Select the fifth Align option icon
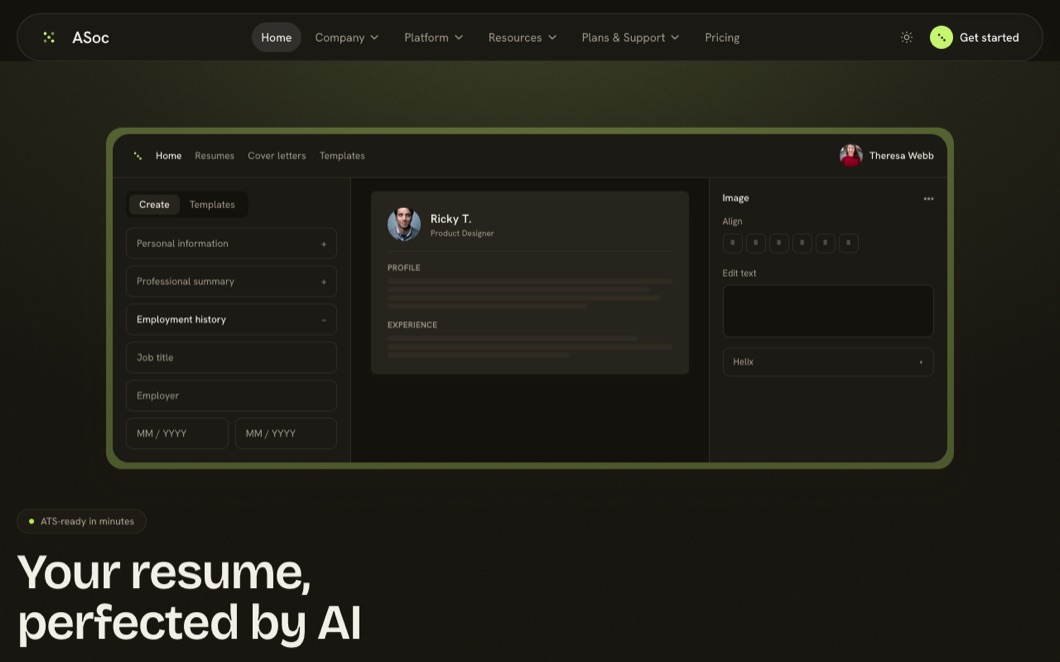This screenshot has width=1060, height=662. pyautogui.click(x=825, y=243)
